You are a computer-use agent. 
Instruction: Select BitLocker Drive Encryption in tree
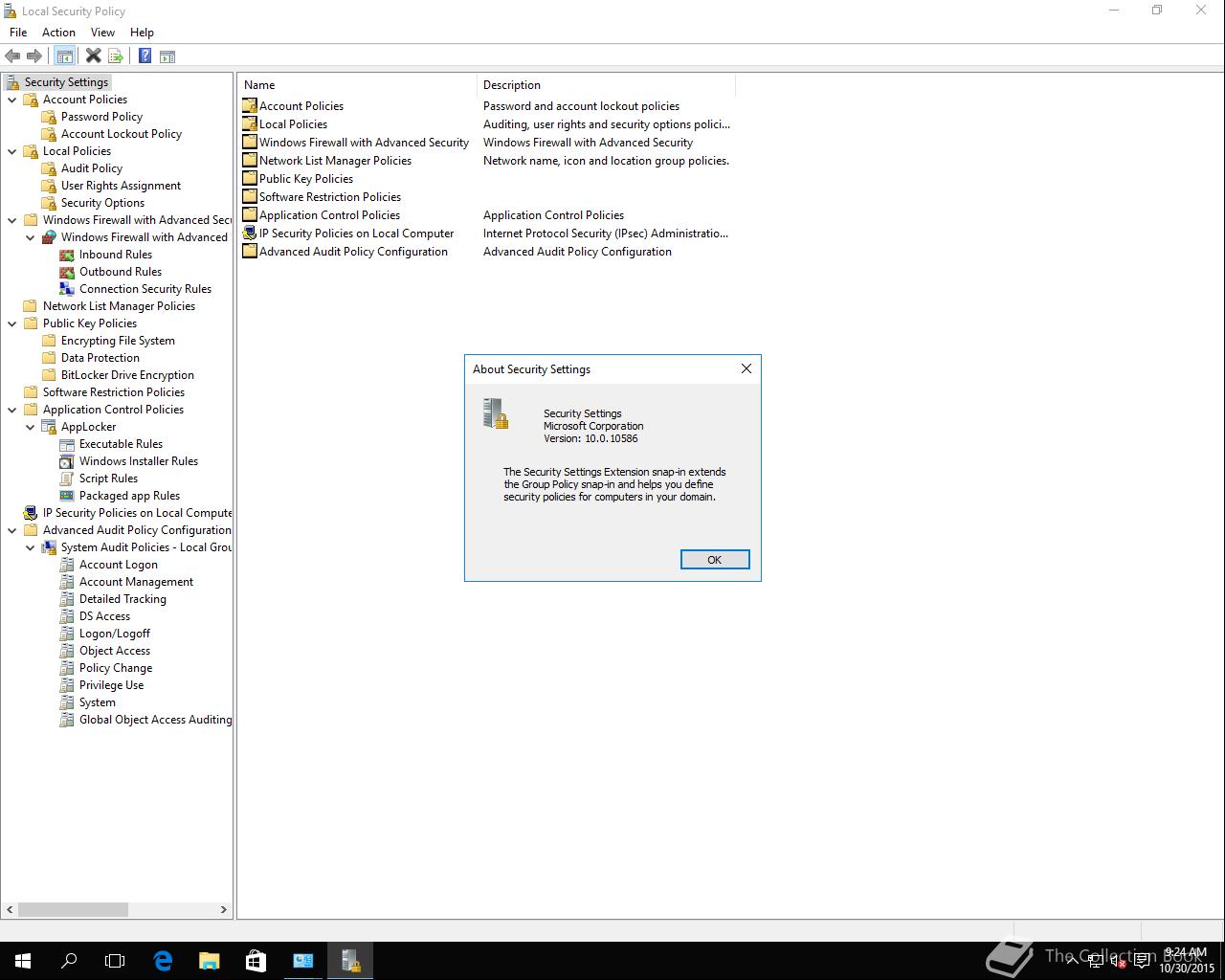coord(127,375)
